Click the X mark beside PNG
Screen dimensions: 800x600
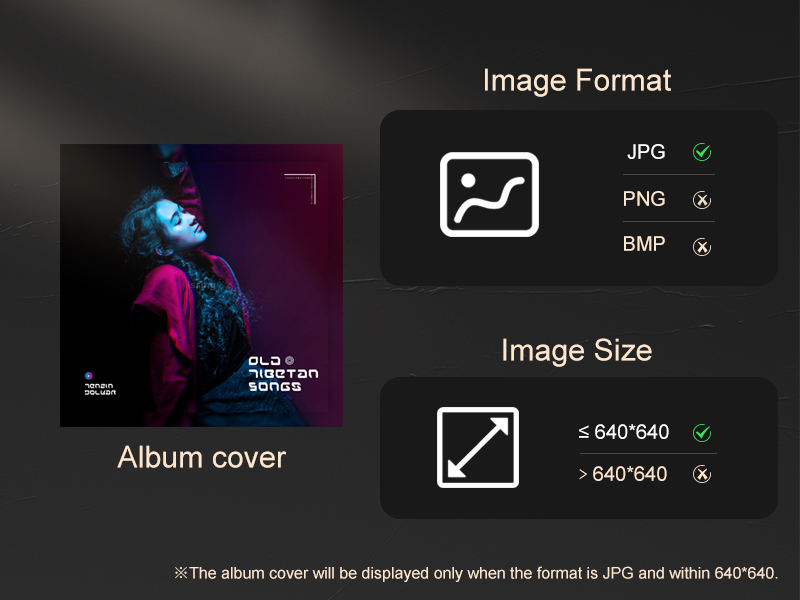(702, 199)
